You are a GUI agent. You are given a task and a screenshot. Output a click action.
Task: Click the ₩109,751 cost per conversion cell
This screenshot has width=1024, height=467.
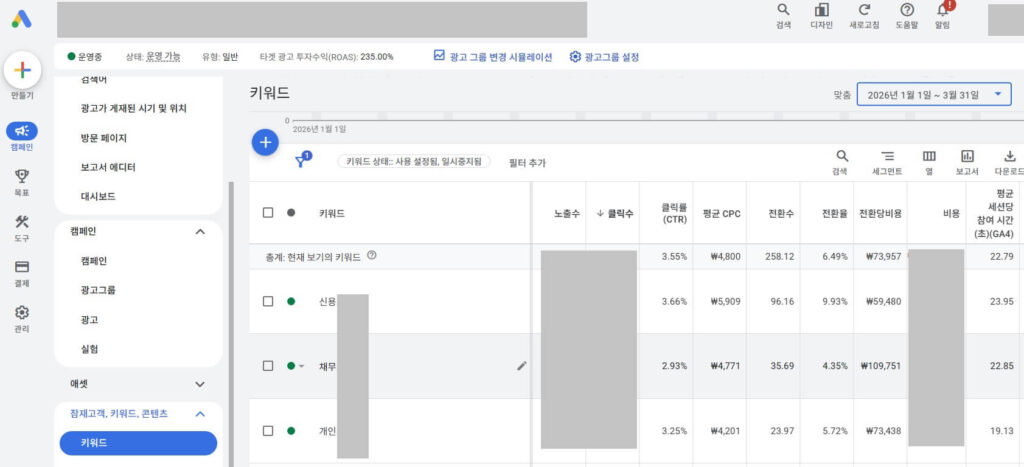pos(880,366)
